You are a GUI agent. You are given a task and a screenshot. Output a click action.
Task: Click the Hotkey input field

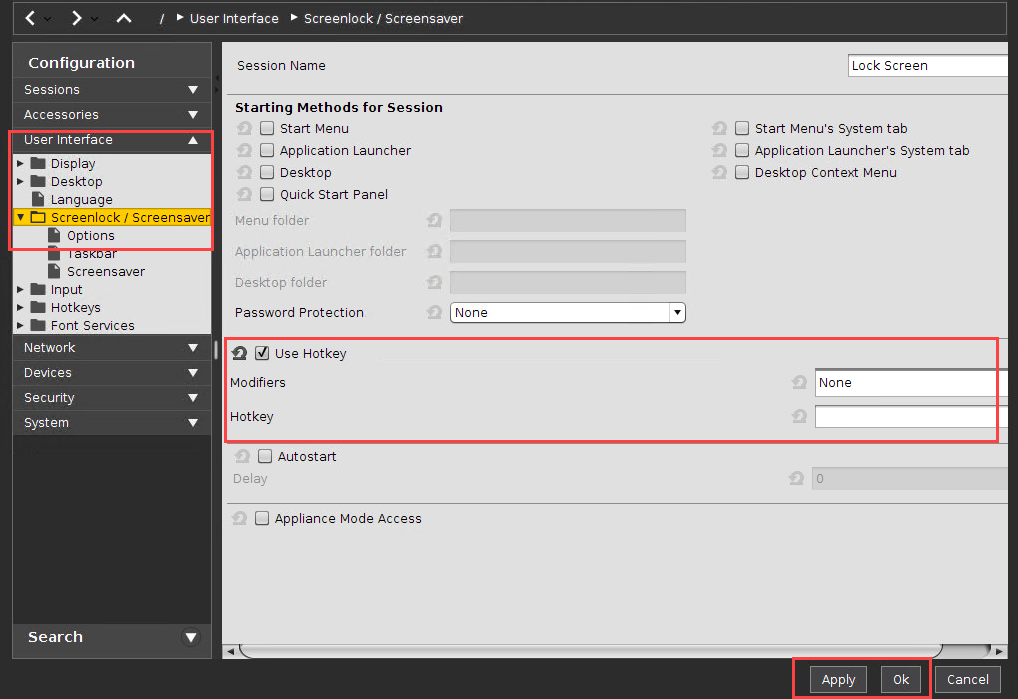tap(906, 416)
